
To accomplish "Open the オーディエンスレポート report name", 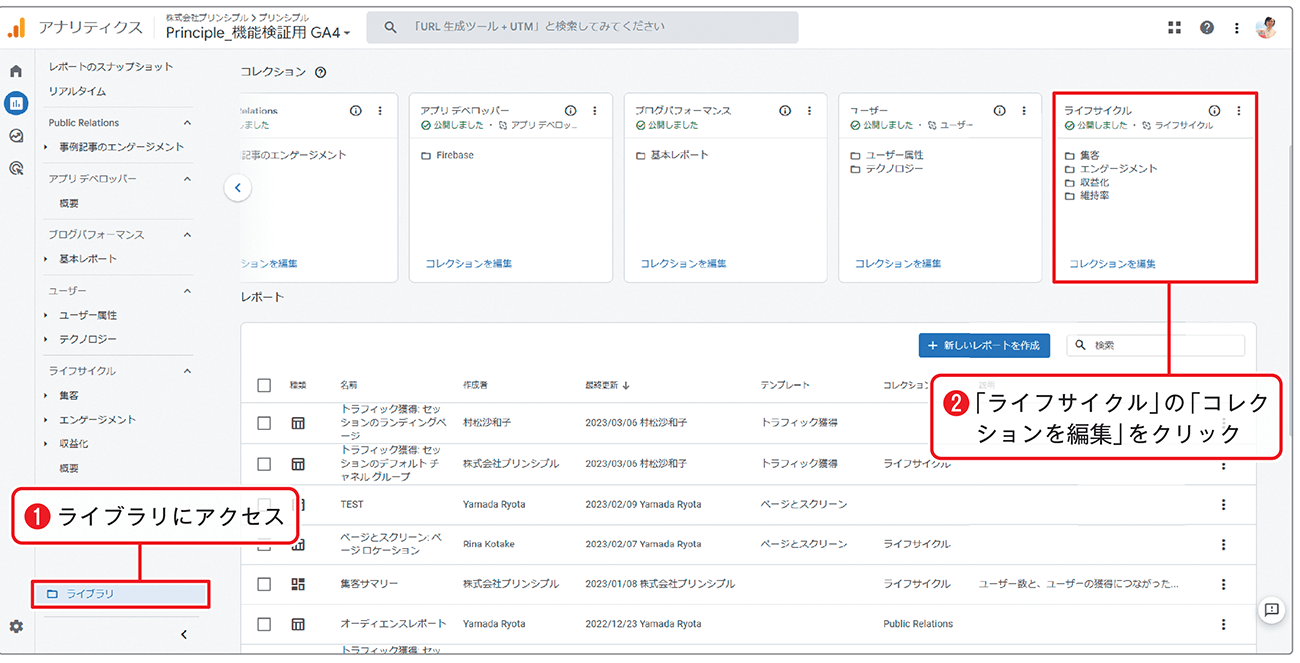I will tap(393, 624).
